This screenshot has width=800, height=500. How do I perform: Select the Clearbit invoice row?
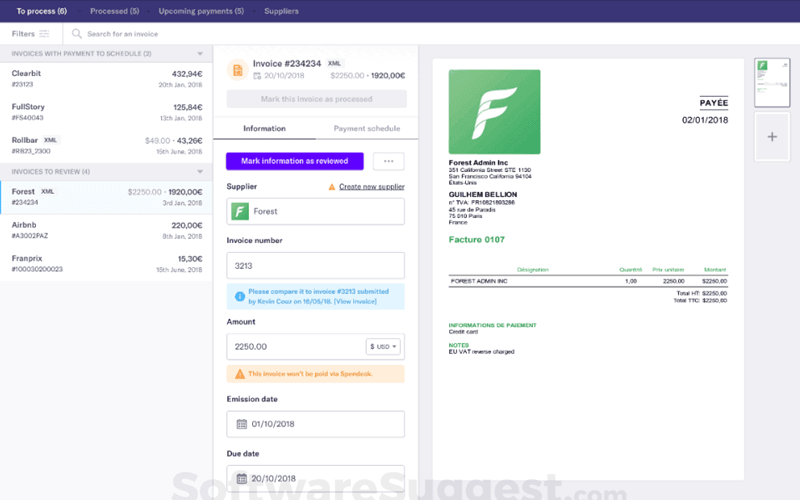(x=107, y=79)
